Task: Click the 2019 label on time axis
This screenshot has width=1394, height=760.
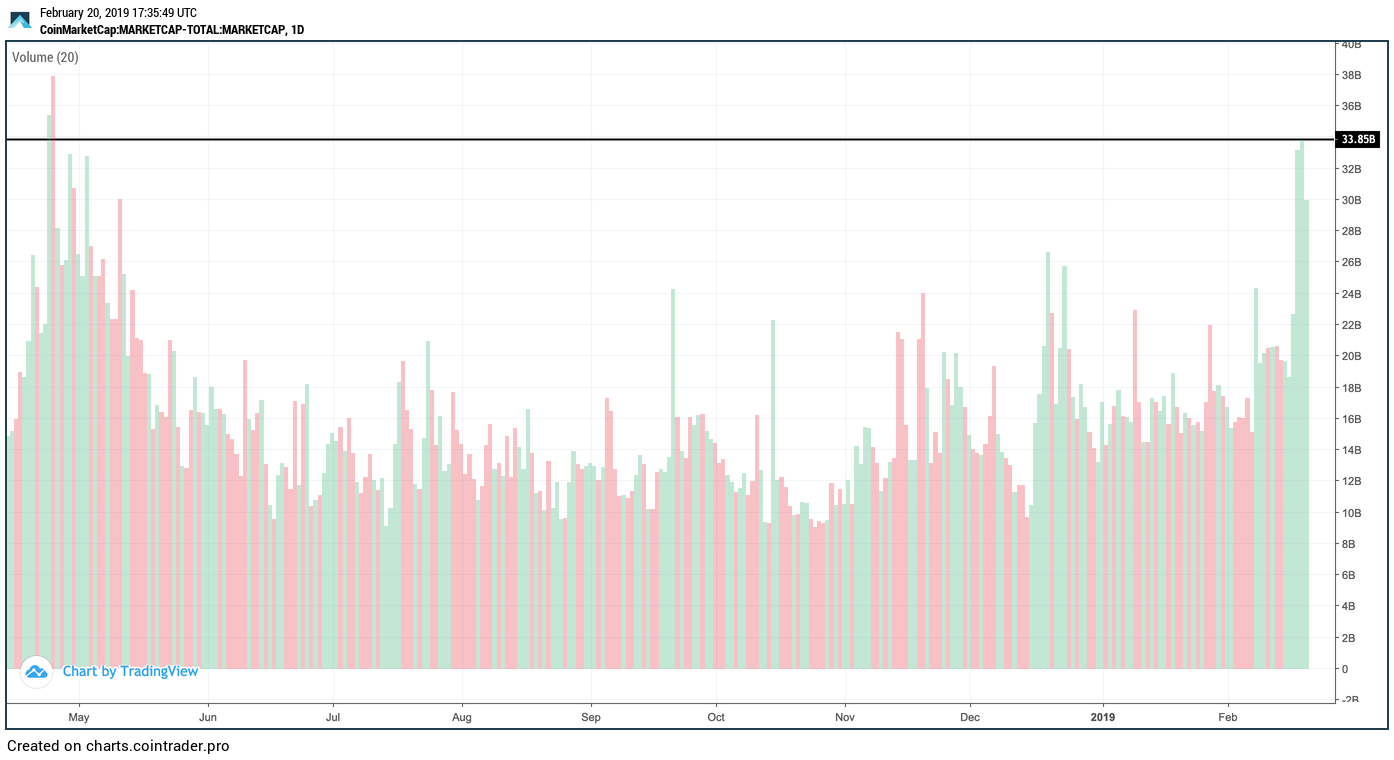Action: click(x=1103, y=717)
